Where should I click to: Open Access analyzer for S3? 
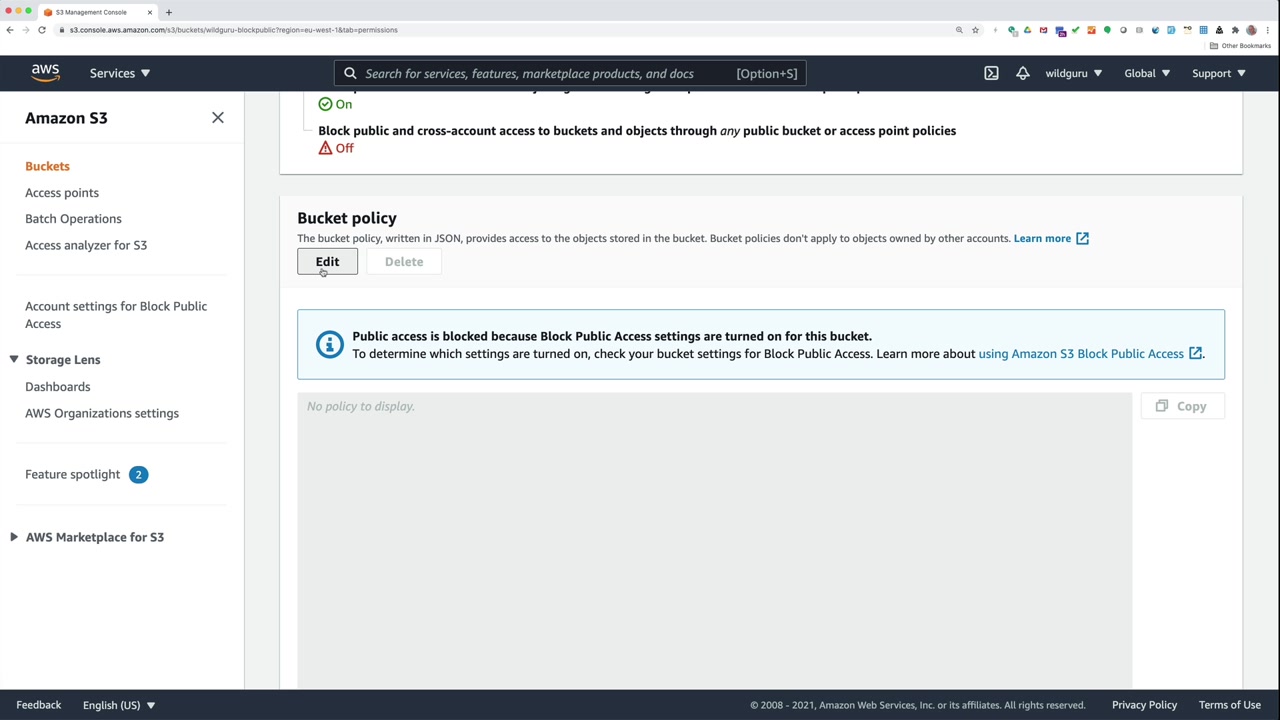coord(86,245)
